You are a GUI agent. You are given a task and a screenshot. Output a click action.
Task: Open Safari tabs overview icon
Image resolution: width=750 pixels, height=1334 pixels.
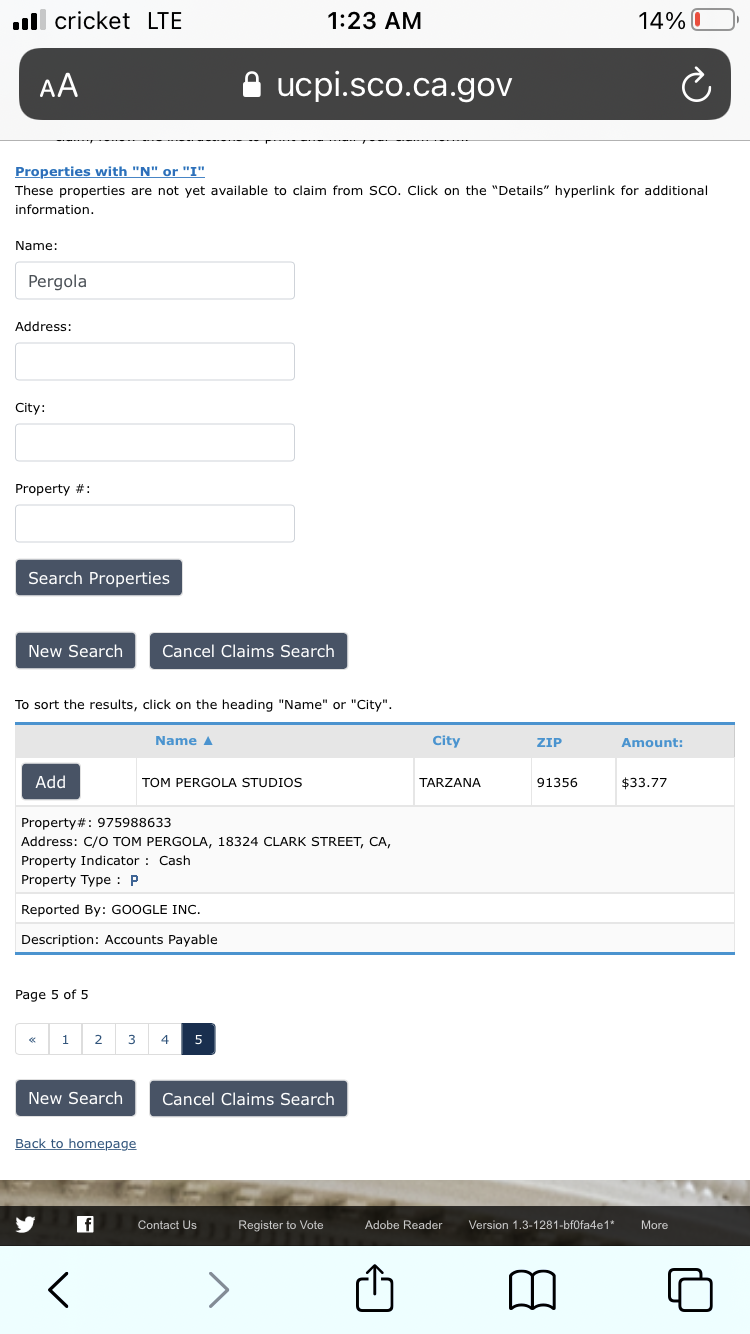tap(690, 1289)
